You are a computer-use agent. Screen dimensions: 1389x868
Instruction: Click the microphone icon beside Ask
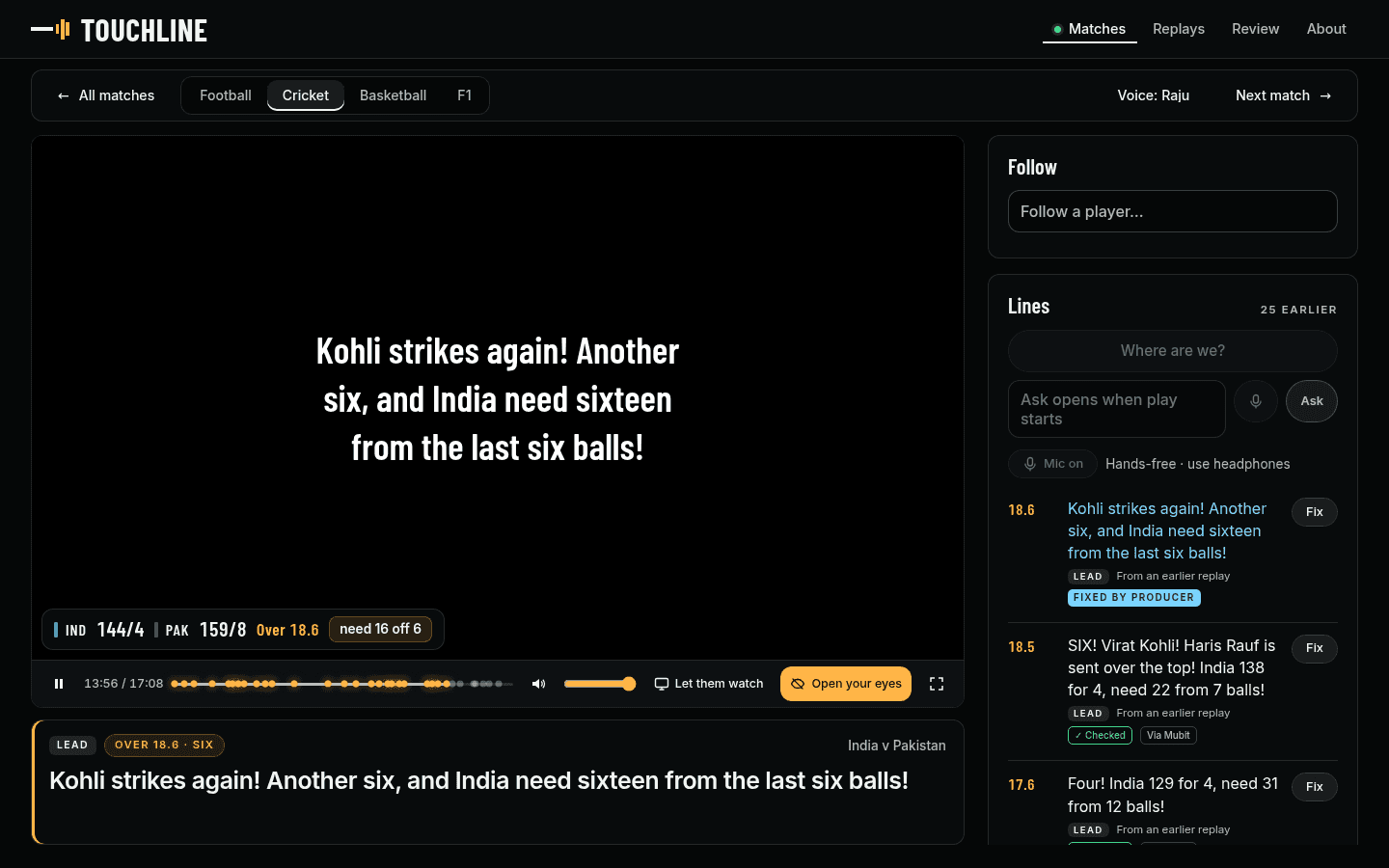click(1256, 401)
